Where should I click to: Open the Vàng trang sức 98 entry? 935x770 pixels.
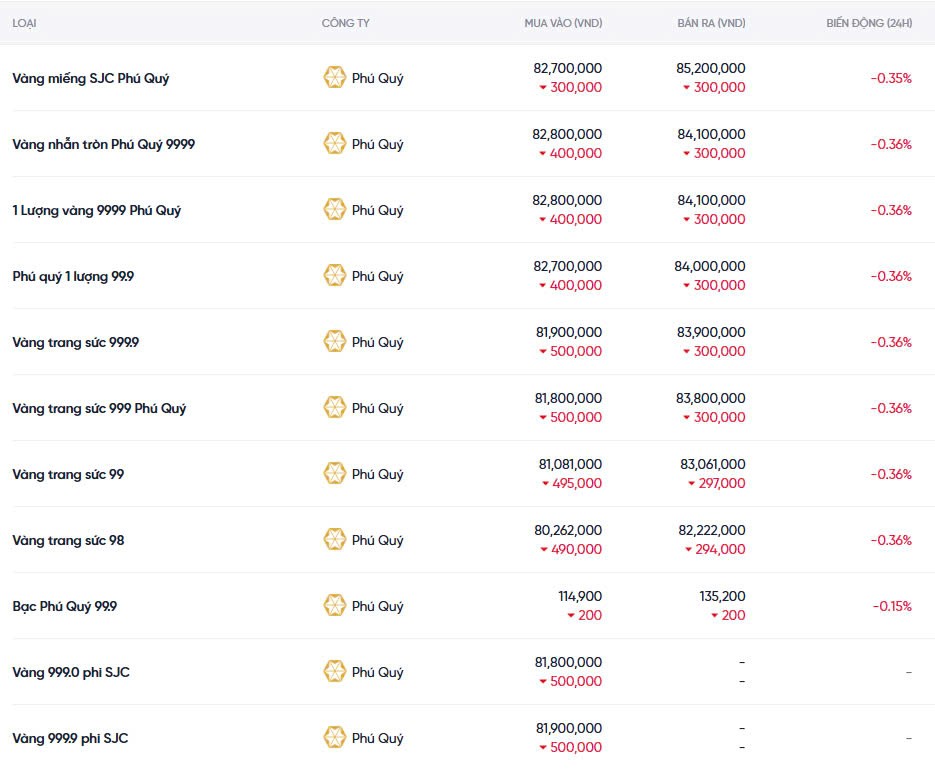pos(68,540)
